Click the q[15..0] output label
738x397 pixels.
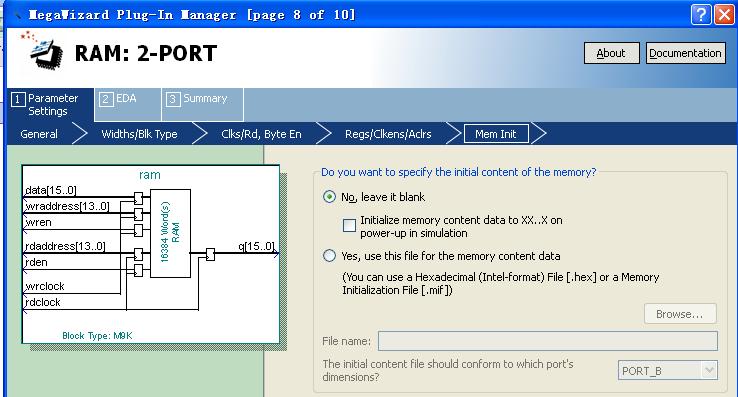[x=257, y=246]
